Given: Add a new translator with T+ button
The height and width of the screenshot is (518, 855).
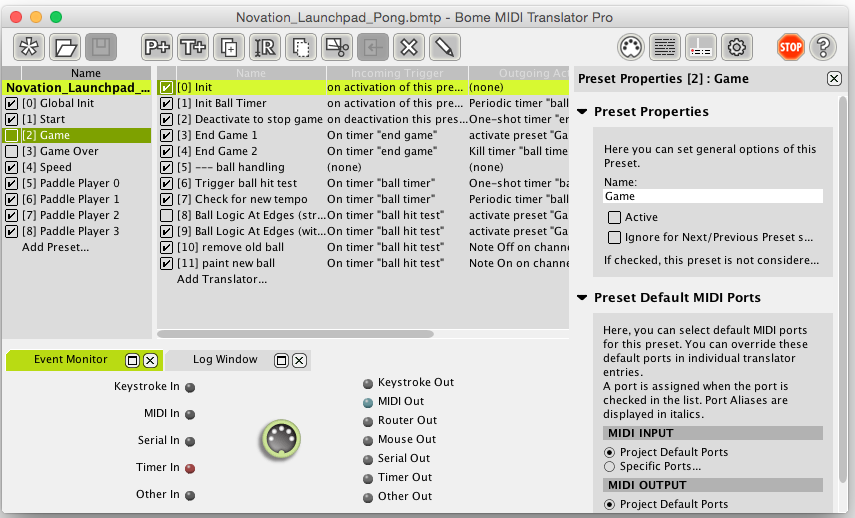Looking at the screenshot, I should point(193,47).
